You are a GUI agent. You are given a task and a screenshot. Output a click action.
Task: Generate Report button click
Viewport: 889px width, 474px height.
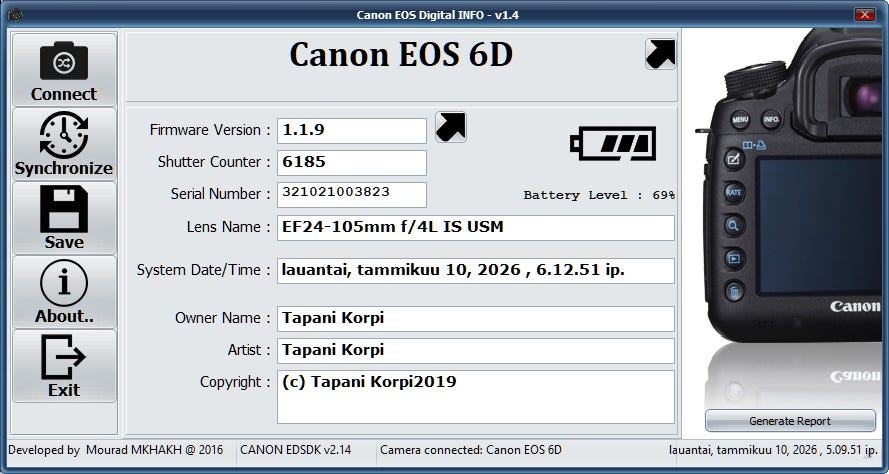[x=790, y=421]
